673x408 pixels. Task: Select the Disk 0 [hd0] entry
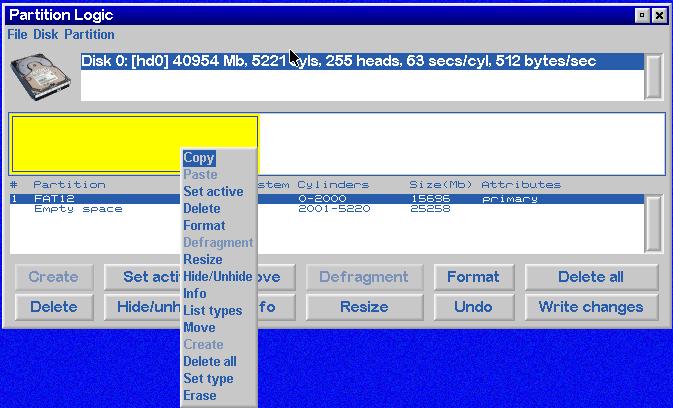coord(362,61)
